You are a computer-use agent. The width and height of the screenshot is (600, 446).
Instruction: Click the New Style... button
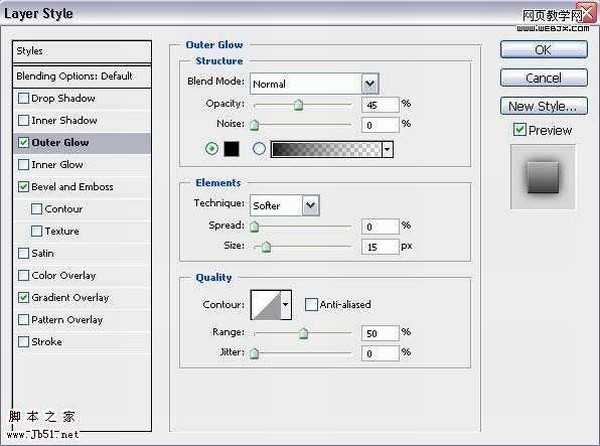[x=541, y=106]
